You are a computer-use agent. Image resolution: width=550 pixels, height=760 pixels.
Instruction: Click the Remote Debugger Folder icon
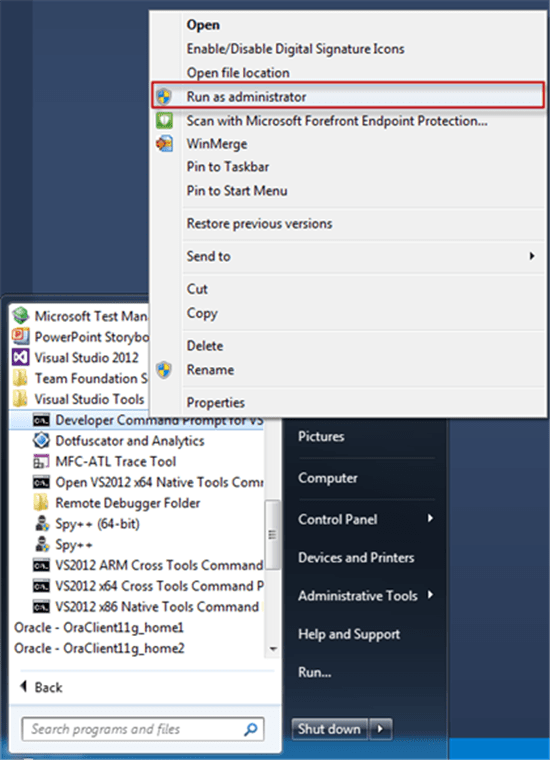click(41, 503)
